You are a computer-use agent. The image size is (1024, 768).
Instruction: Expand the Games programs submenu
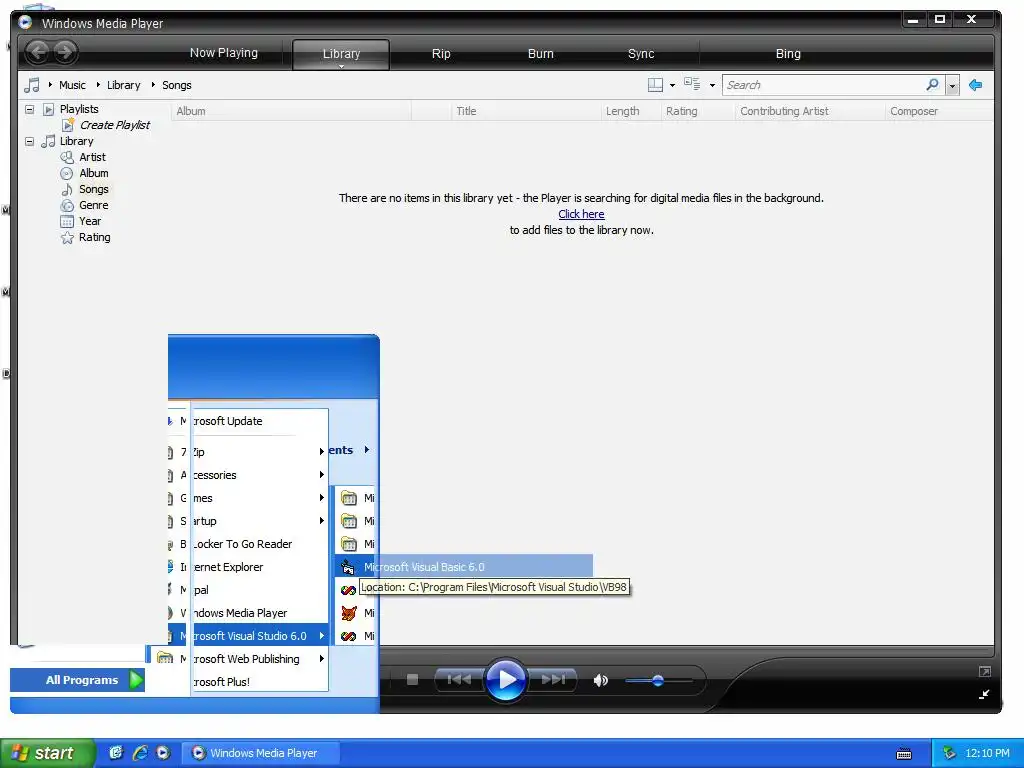[248, 498]
